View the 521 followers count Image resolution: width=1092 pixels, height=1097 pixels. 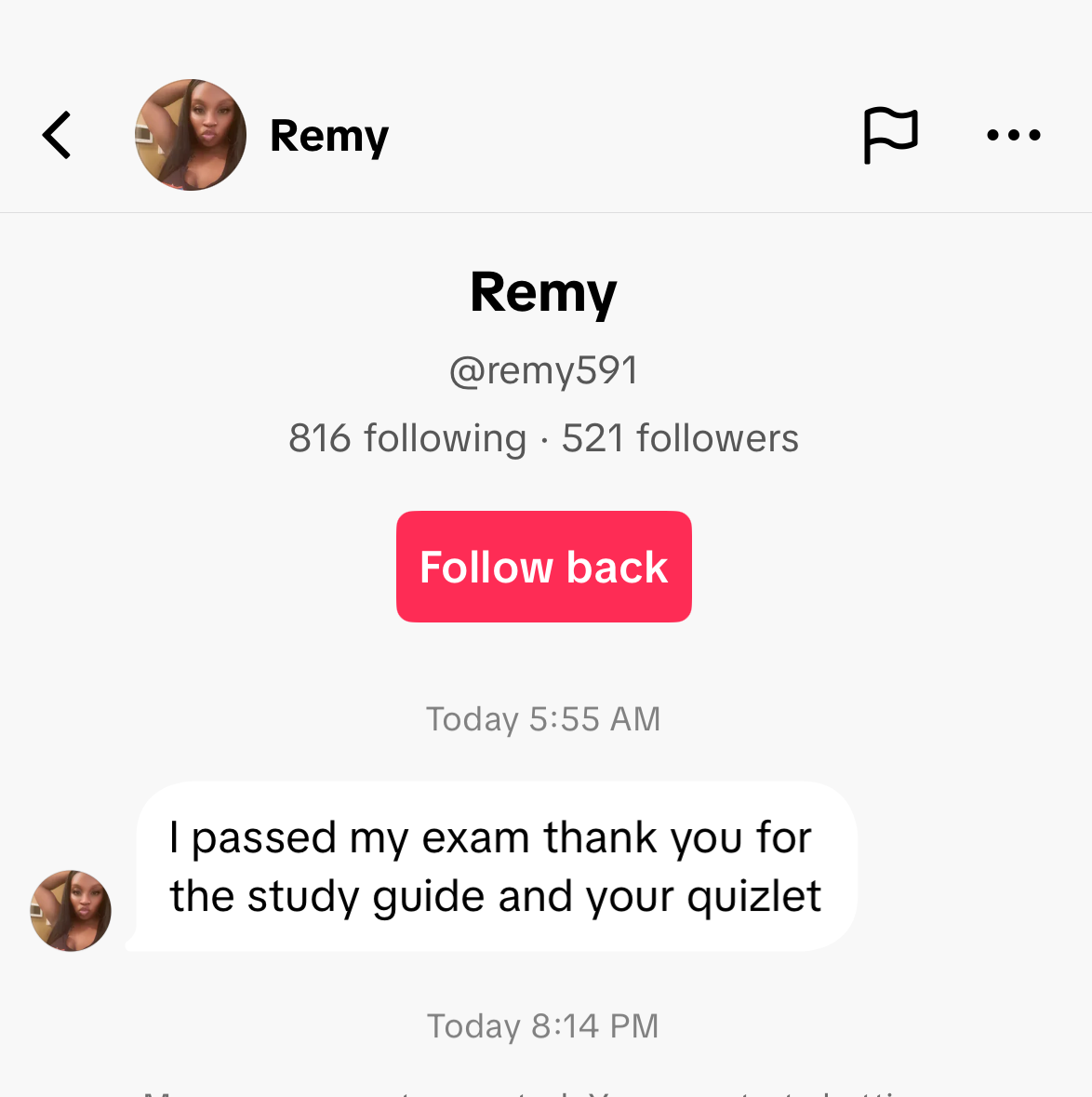coord(680,438)
